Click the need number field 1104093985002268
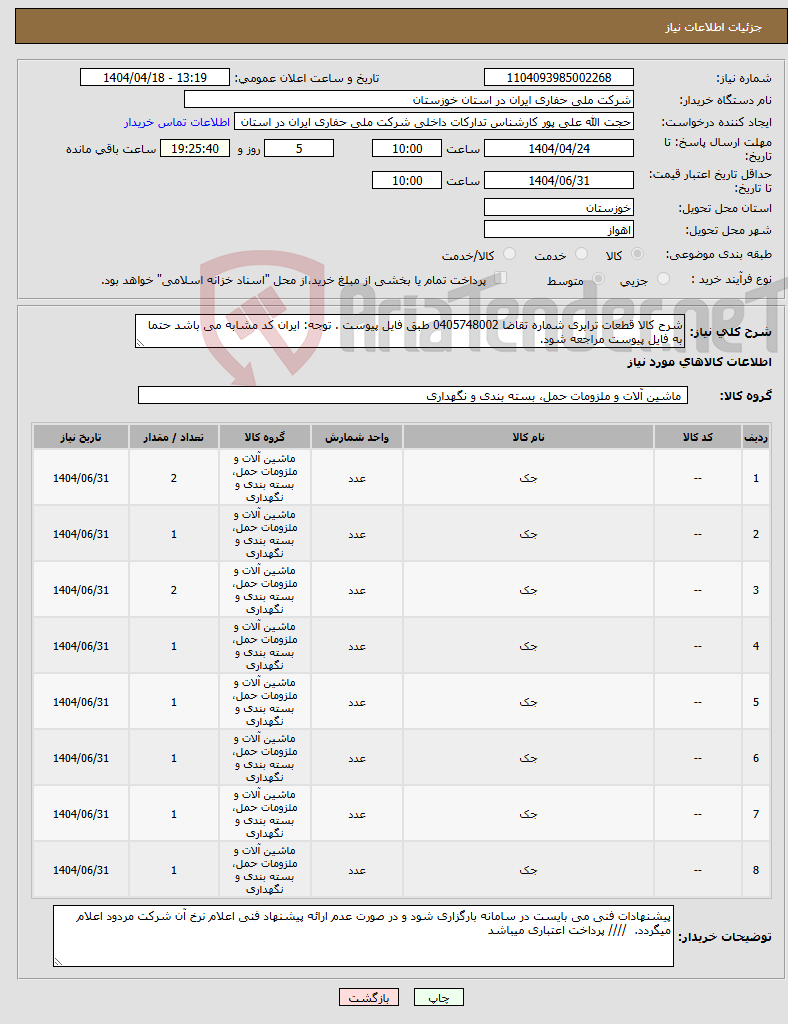 point(559,78)
